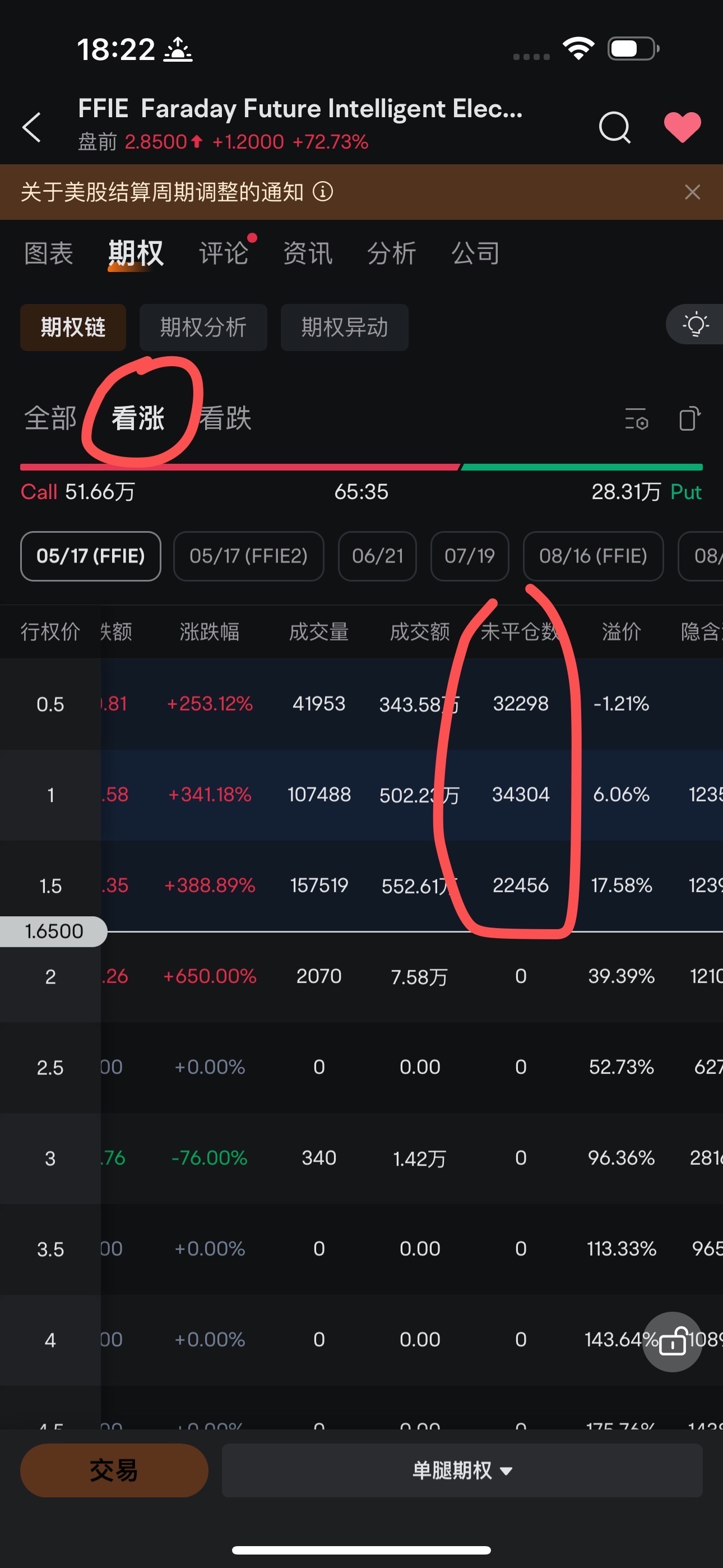Viewport: 723px width, 1568px height.
Task: Tap the floating unlock padlock icon
Action: pos(673,1341)
